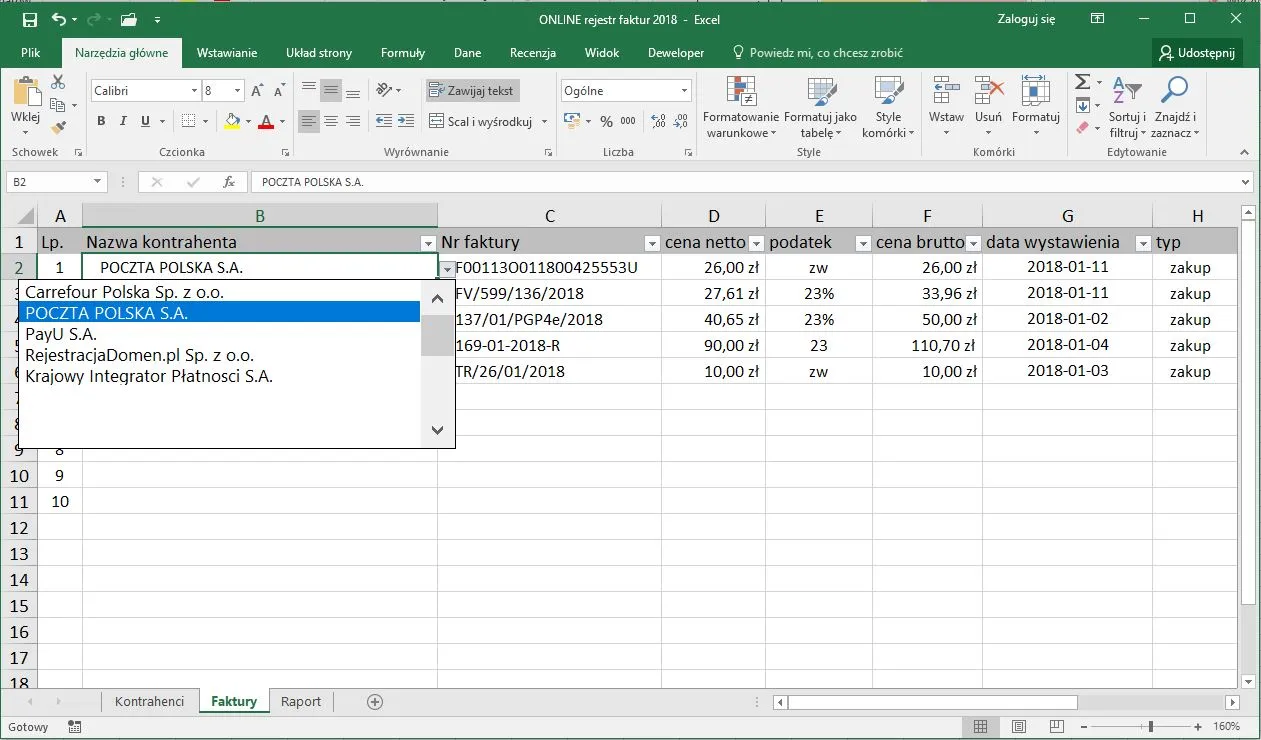Click the percent style icon
This screenshot has height=740, width=1261.
(606, 121)
